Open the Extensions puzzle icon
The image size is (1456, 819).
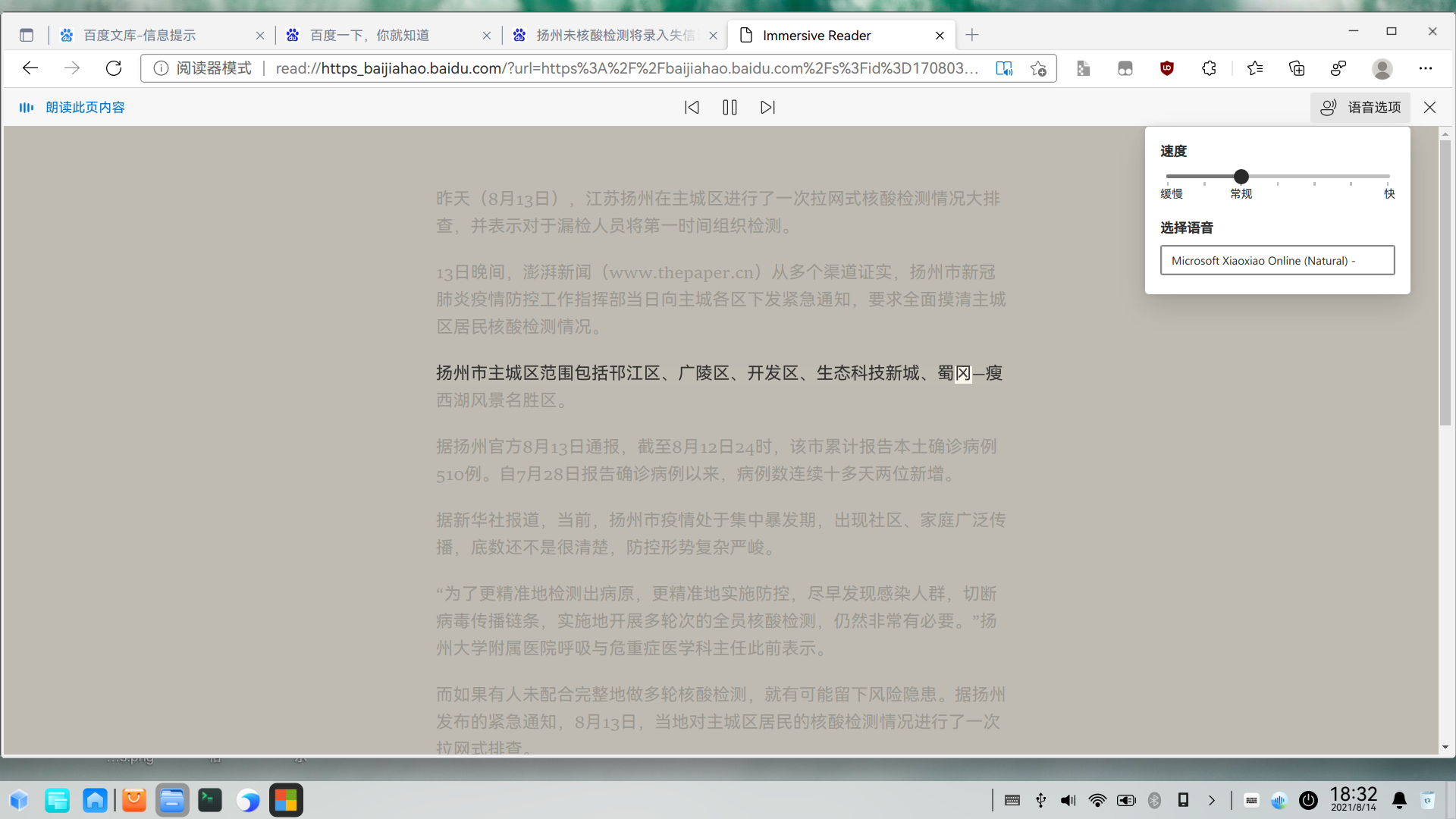click(1209, 68)
